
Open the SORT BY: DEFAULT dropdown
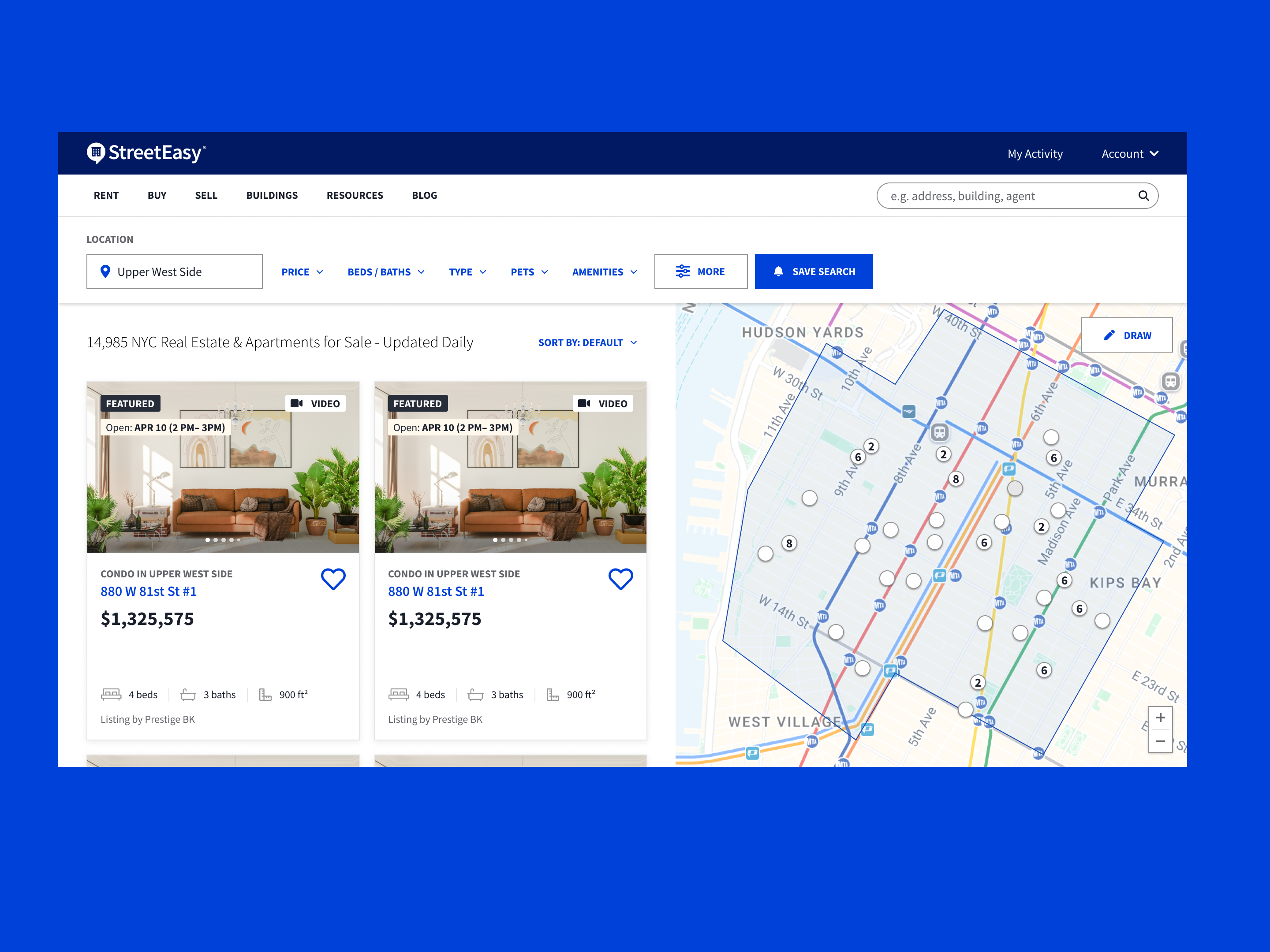point(587,342)
